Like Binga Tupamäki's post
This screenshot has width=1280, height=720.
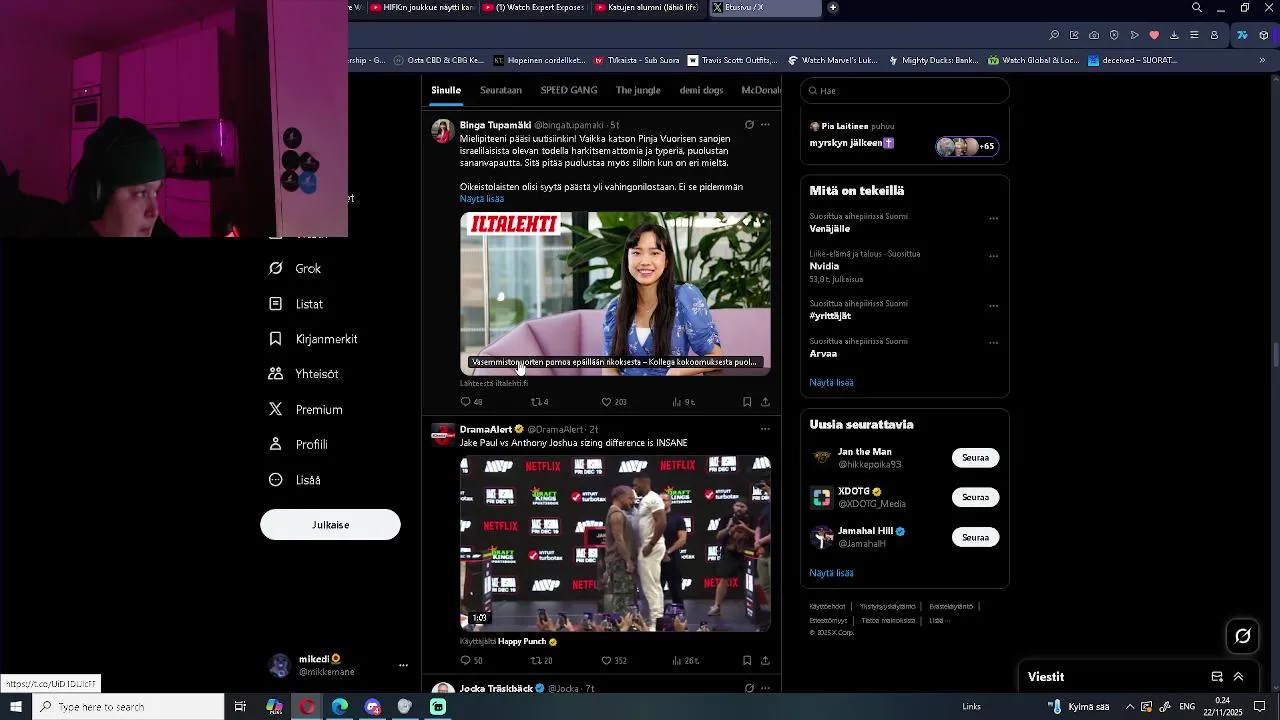[x=613, y=402]
